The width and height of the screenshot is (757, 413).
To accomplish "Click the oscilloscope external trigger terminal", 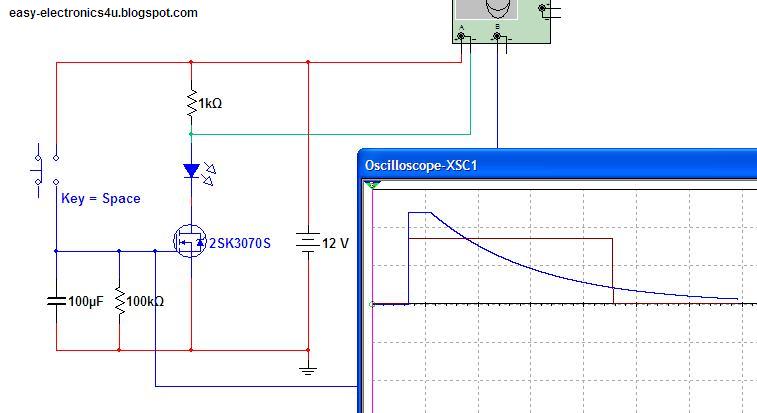I will [542, 8].
